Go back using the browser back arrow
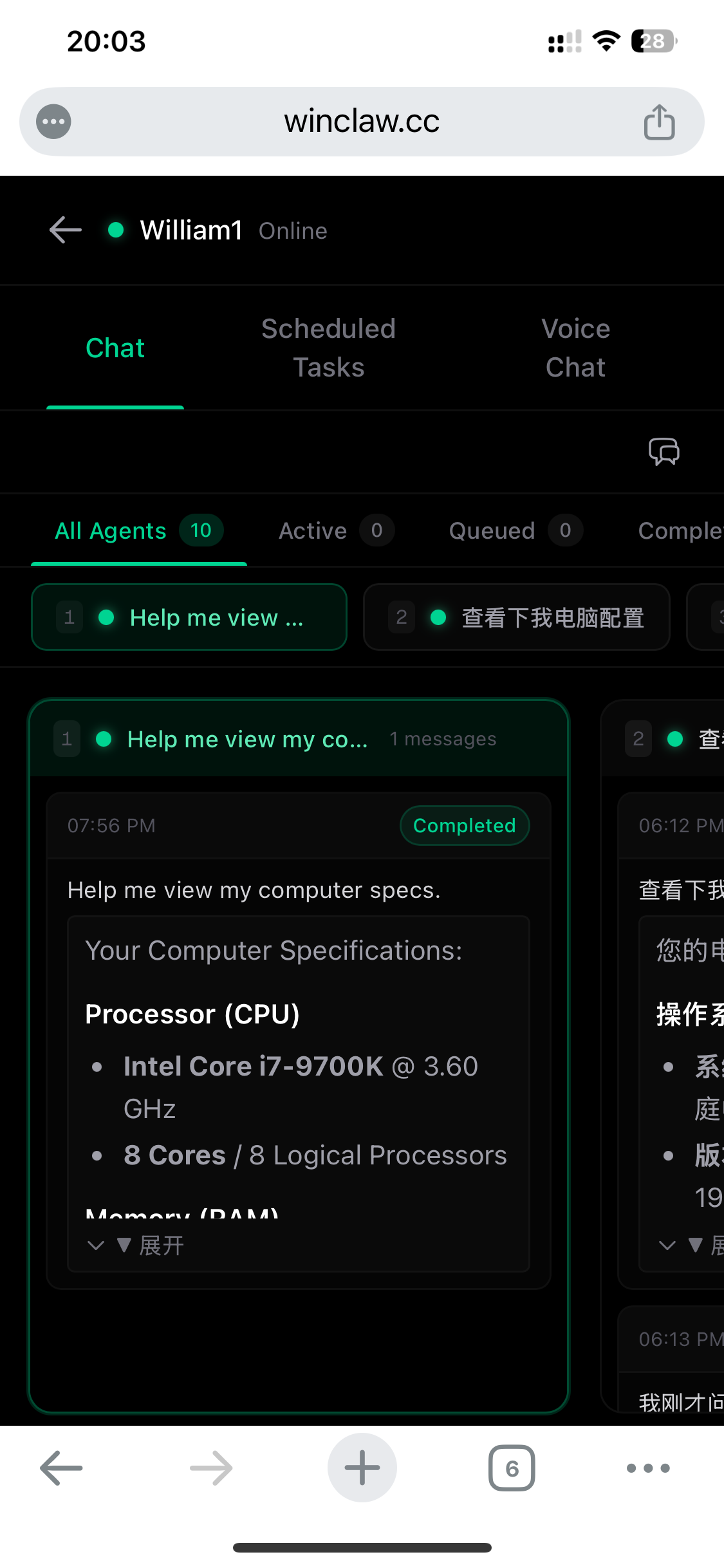The image size is (724, 1568). click(60, 1468)
